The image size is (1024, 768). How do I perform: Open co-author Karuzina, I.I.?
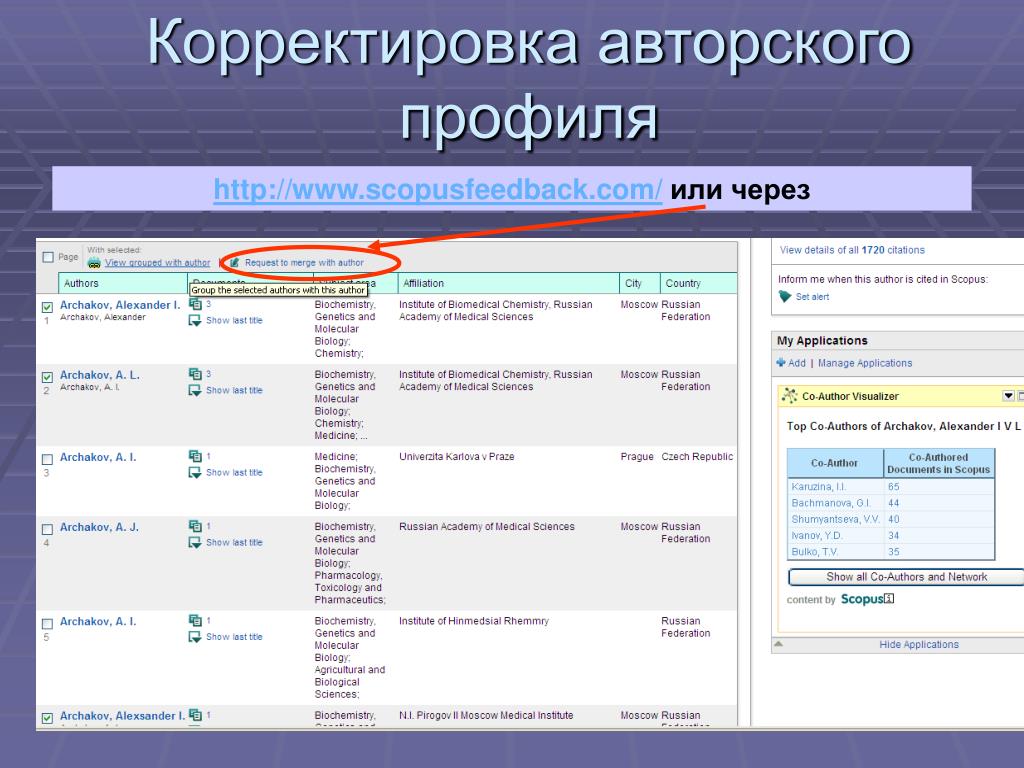point(818,487)
